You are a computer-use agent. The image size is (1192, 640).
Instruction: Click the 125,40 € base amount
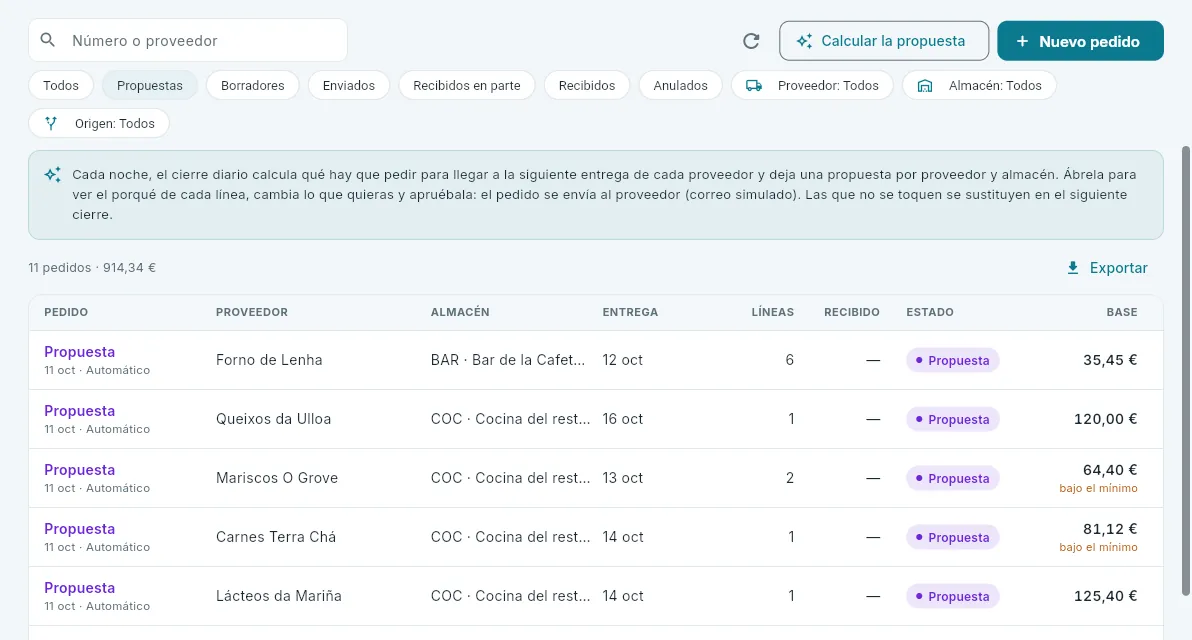(x=1105, y=596)
